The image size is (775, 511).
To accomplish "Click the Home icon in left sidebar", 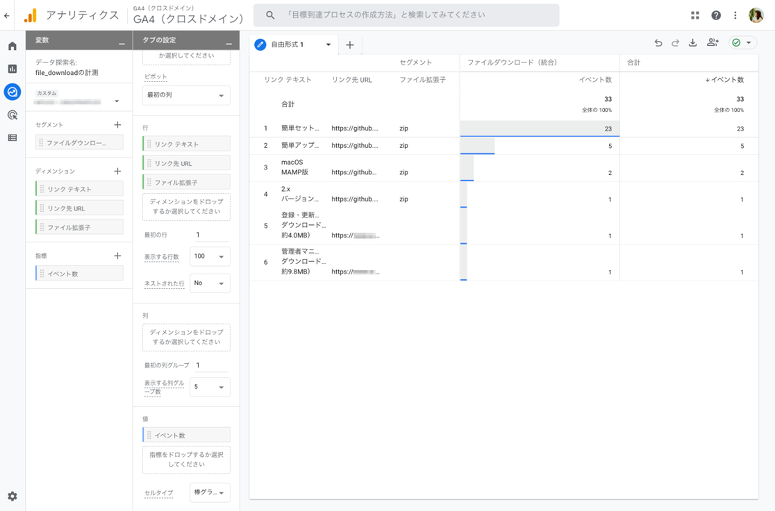I will click(x=12, y=46).
